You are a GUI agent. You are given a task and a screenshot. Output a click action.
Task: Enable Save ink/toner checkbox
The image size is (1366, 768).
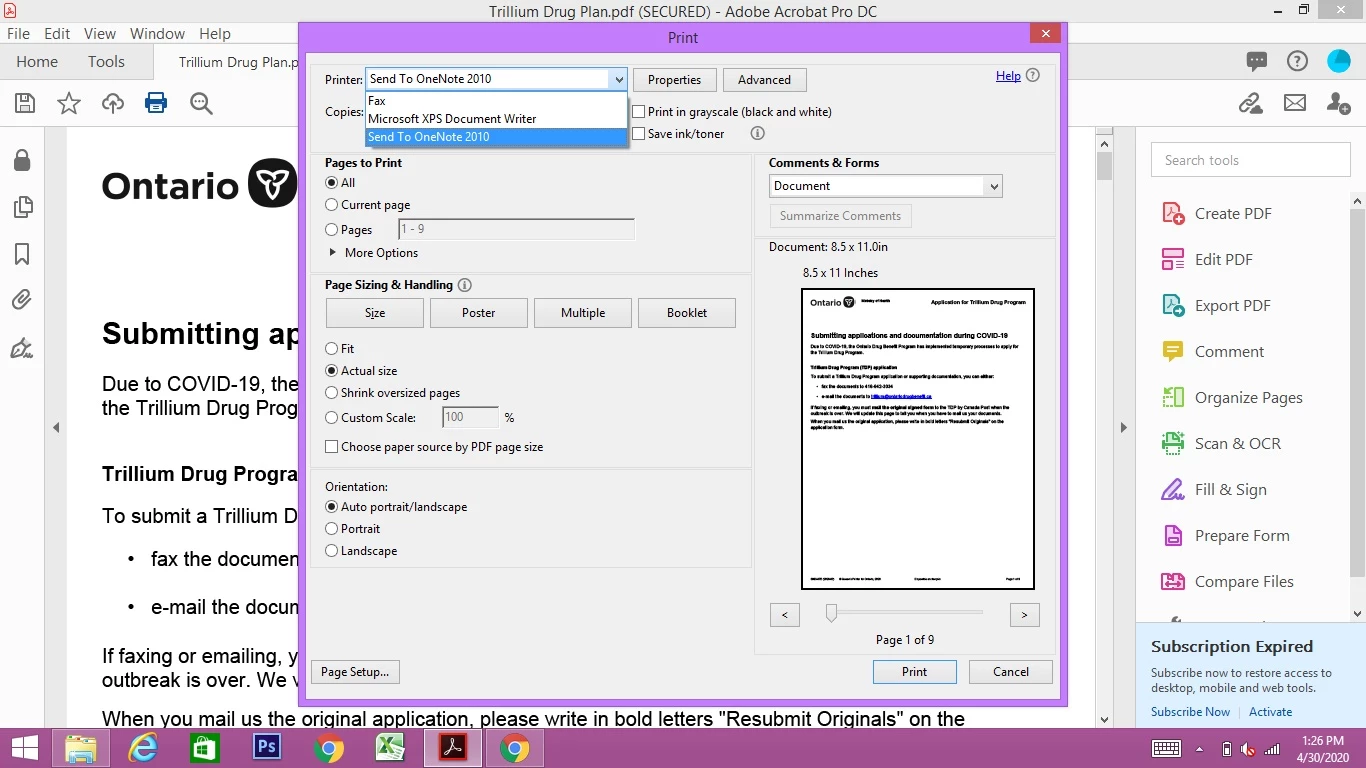pyautogui.click(x=638, y=134)
